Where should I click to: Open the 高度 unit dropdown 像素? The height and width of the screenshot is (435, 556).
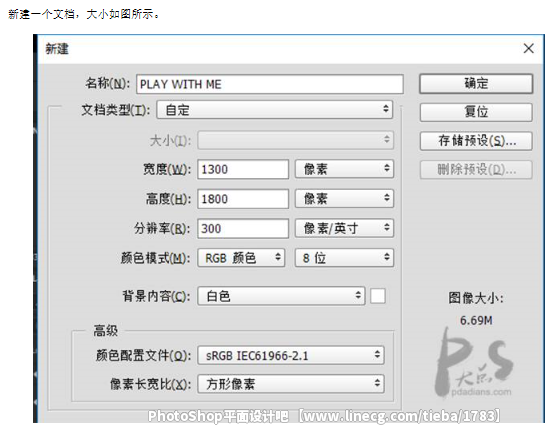click(x=344, y=199)
